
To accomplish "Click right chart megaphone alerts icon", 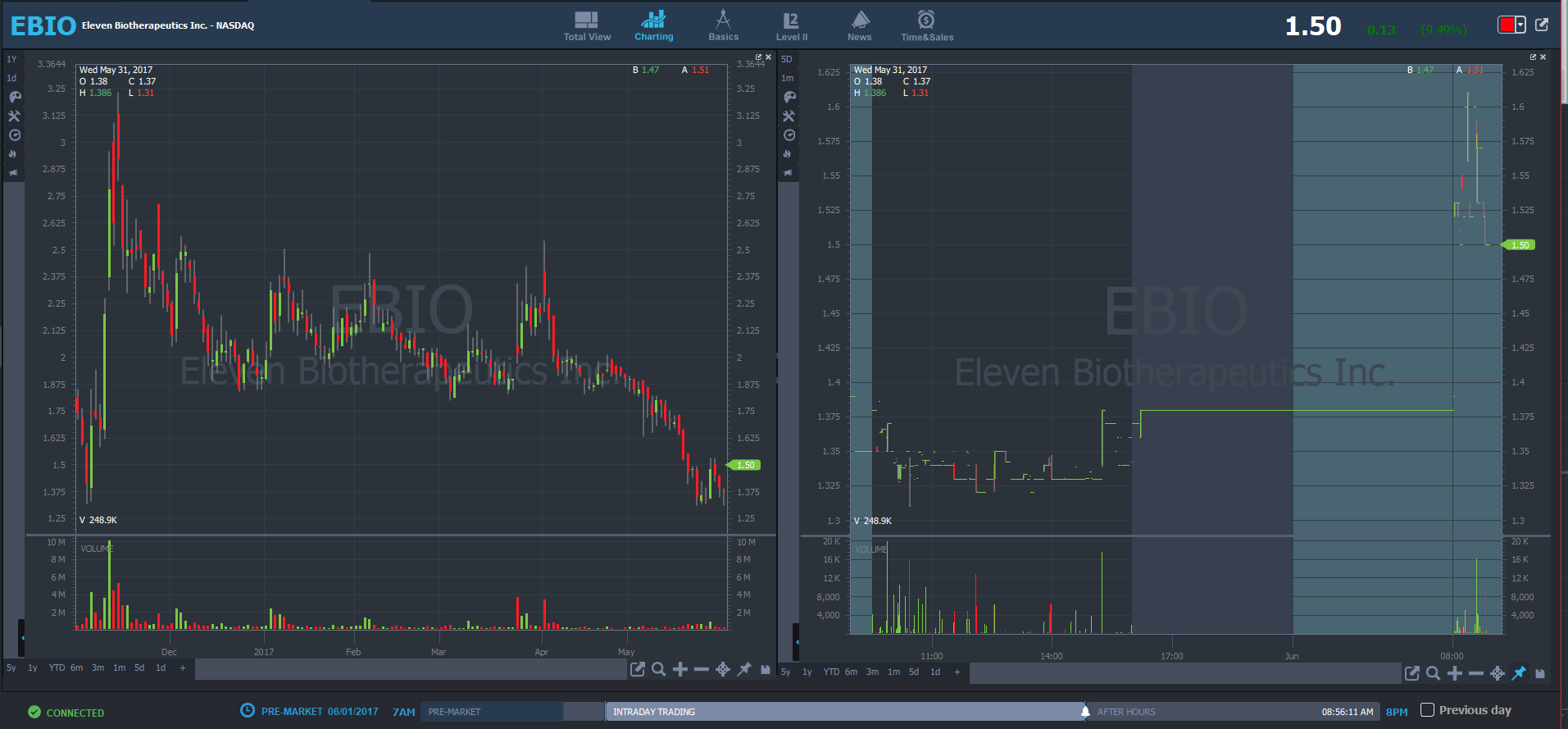I will point(788,173).
